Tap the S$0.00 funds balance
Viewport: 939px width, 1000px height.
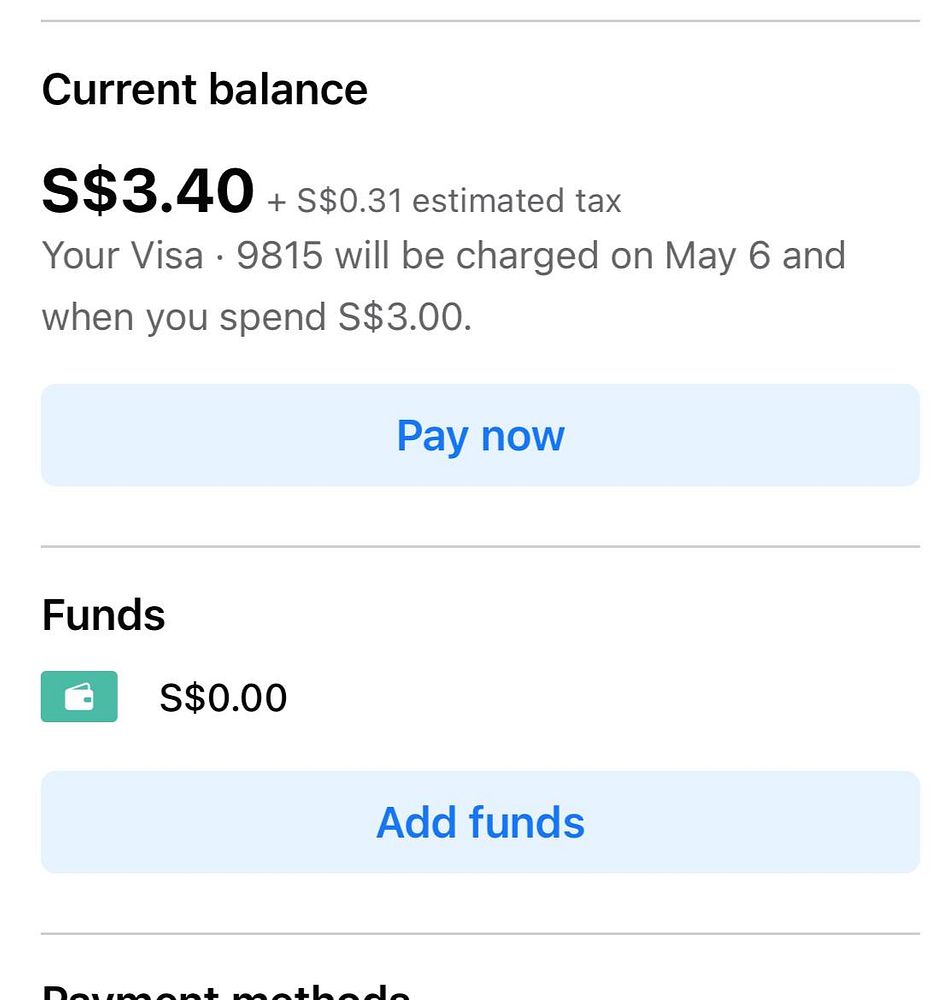click(223, 698)
